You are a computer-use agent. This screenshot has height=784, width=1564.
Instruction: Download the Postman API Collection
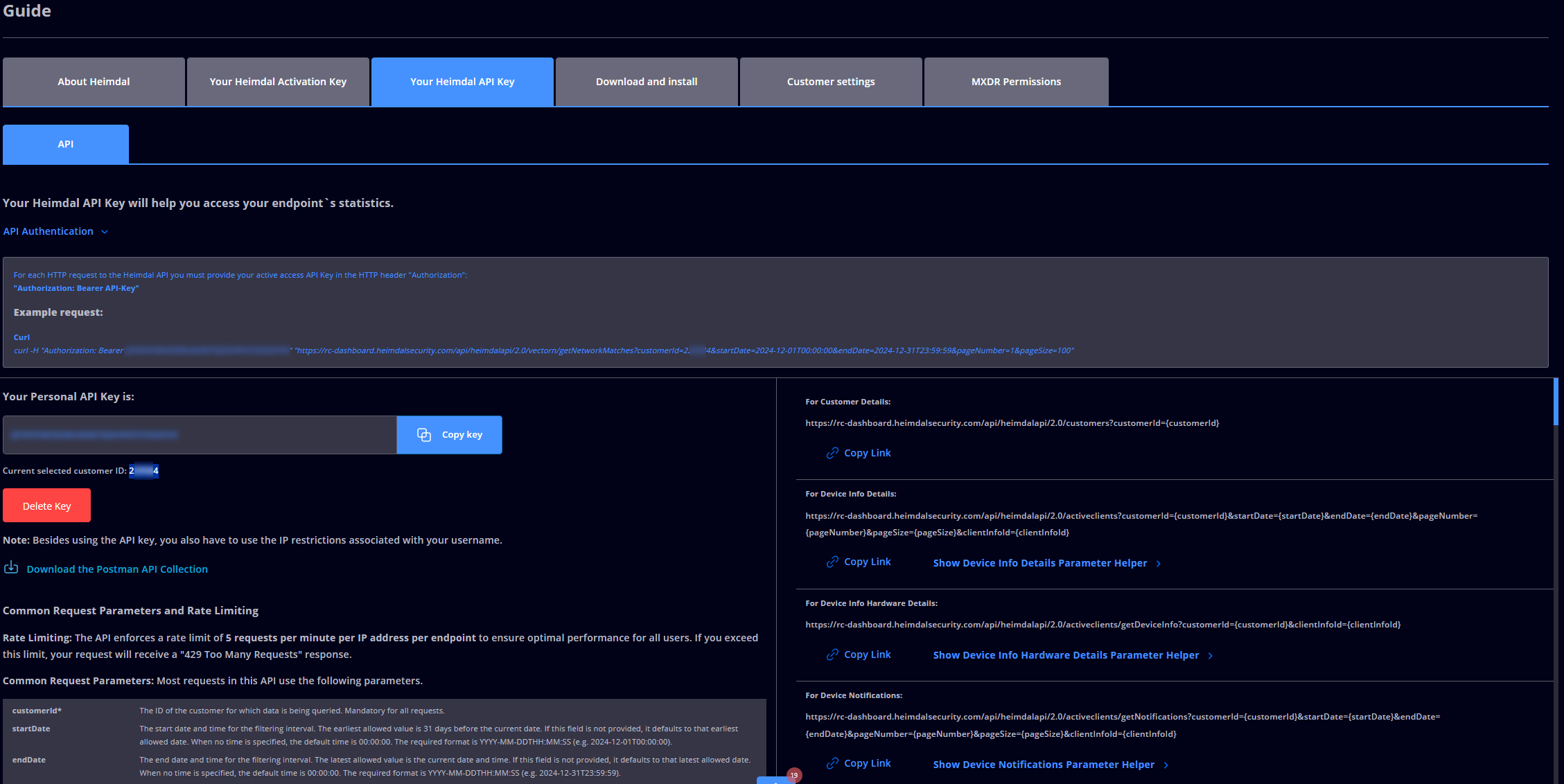tap(106, 569)
